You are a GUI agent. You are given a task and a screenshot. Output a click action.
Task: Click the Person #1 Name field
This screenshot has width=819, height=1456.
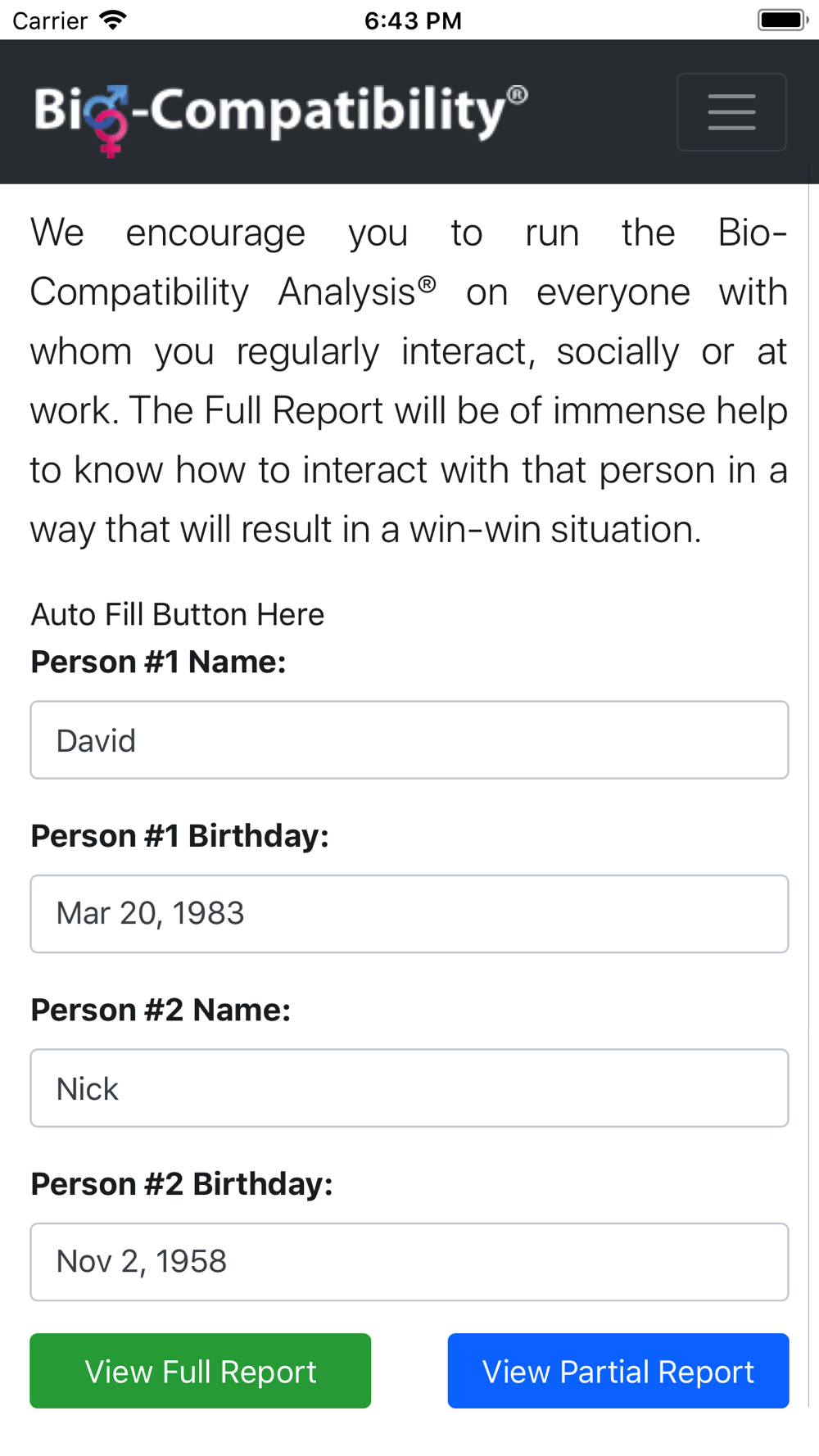click(409, 739)
